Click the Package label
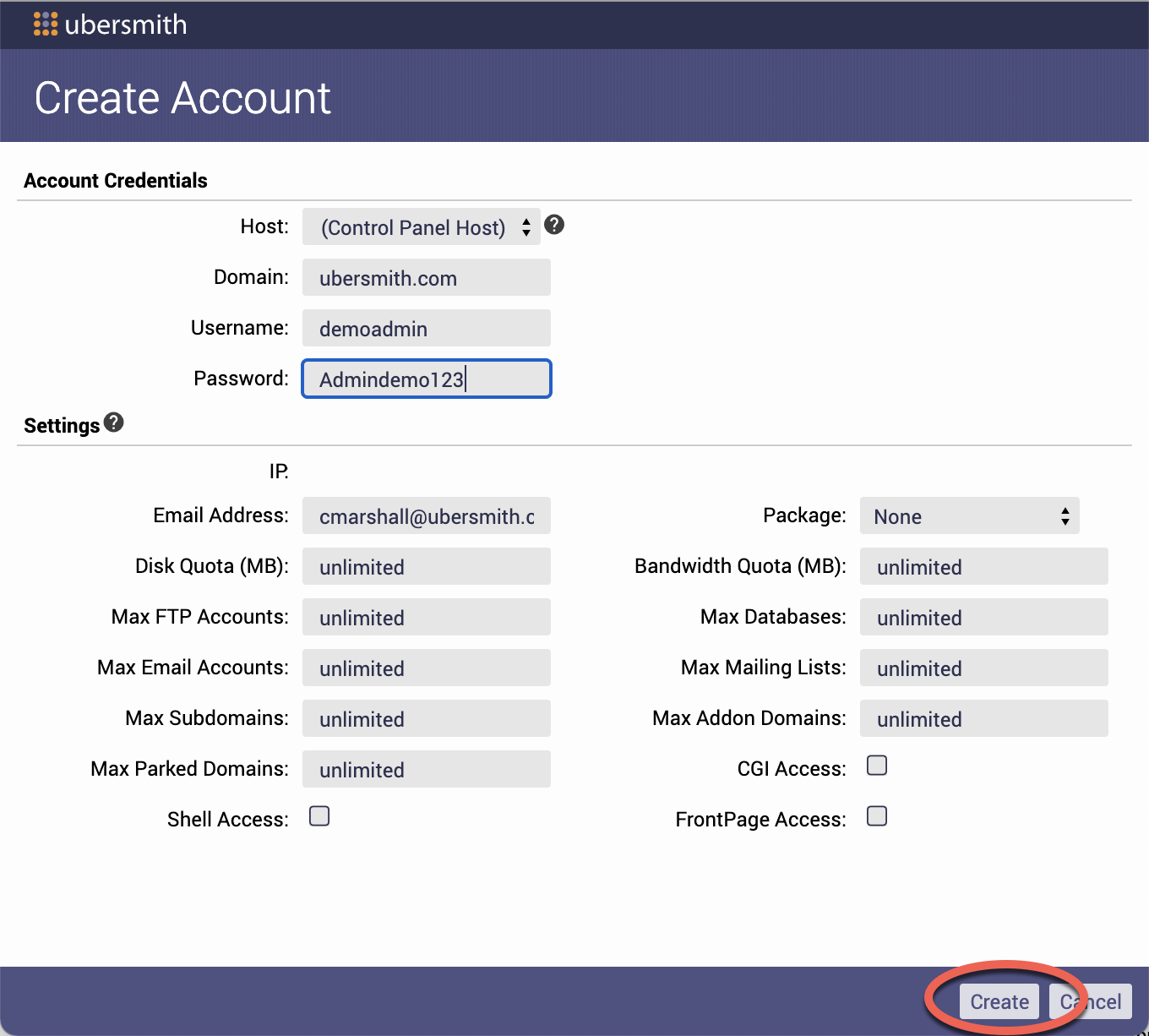This screenshot has height=1036, width=1149. tap(804, 515)
